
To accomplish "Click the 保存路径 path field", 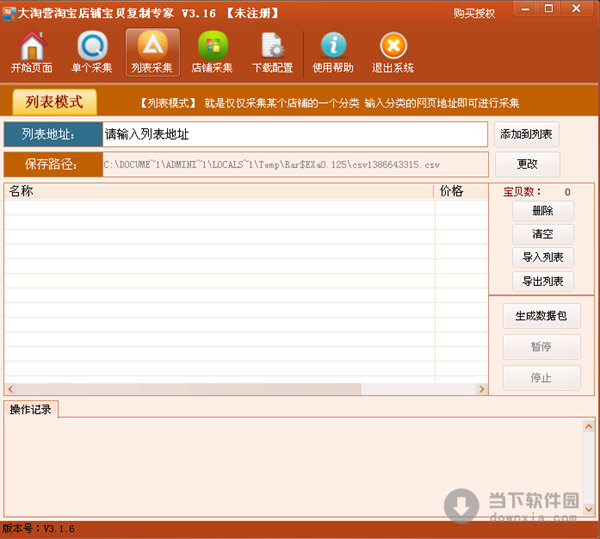I will point(295,164).
